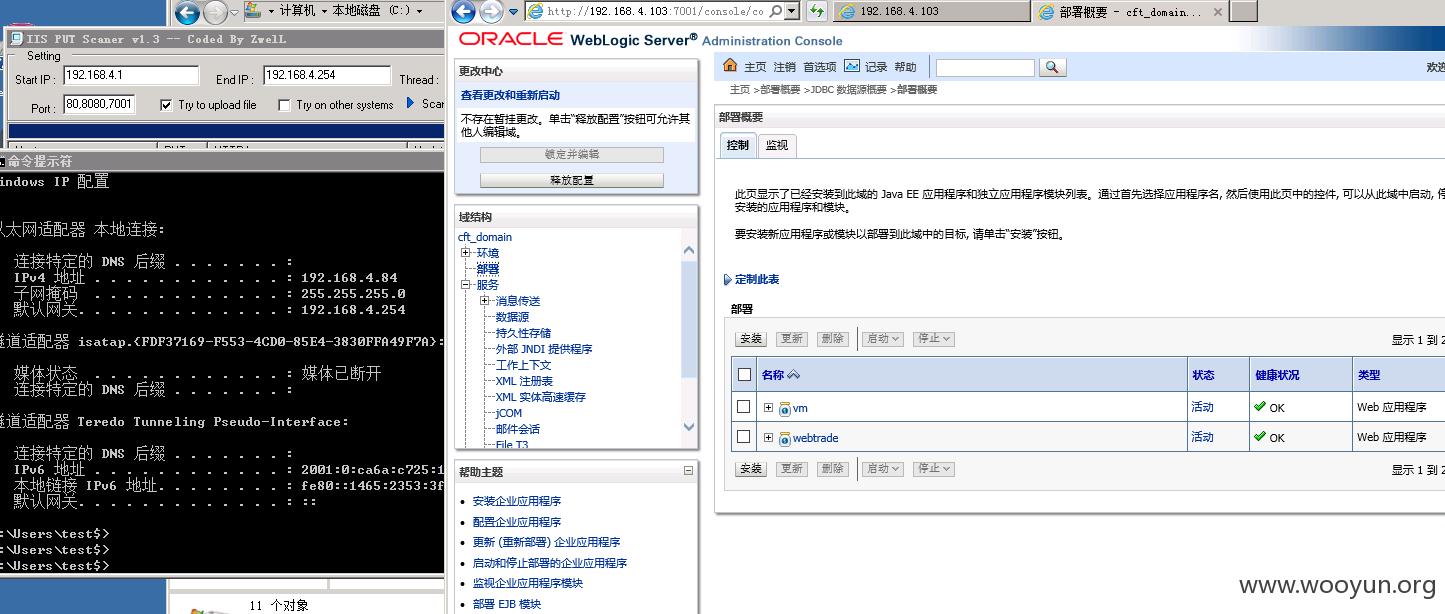The image size is (1445, 614).
Task: Enable 'Try on other systems' checkbox
Action: (x=285, y=105)
